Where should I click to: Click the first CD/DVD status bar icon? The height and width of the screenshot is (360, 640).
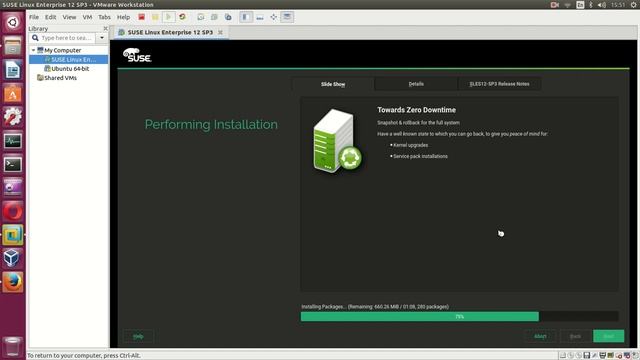click(571, 356)
